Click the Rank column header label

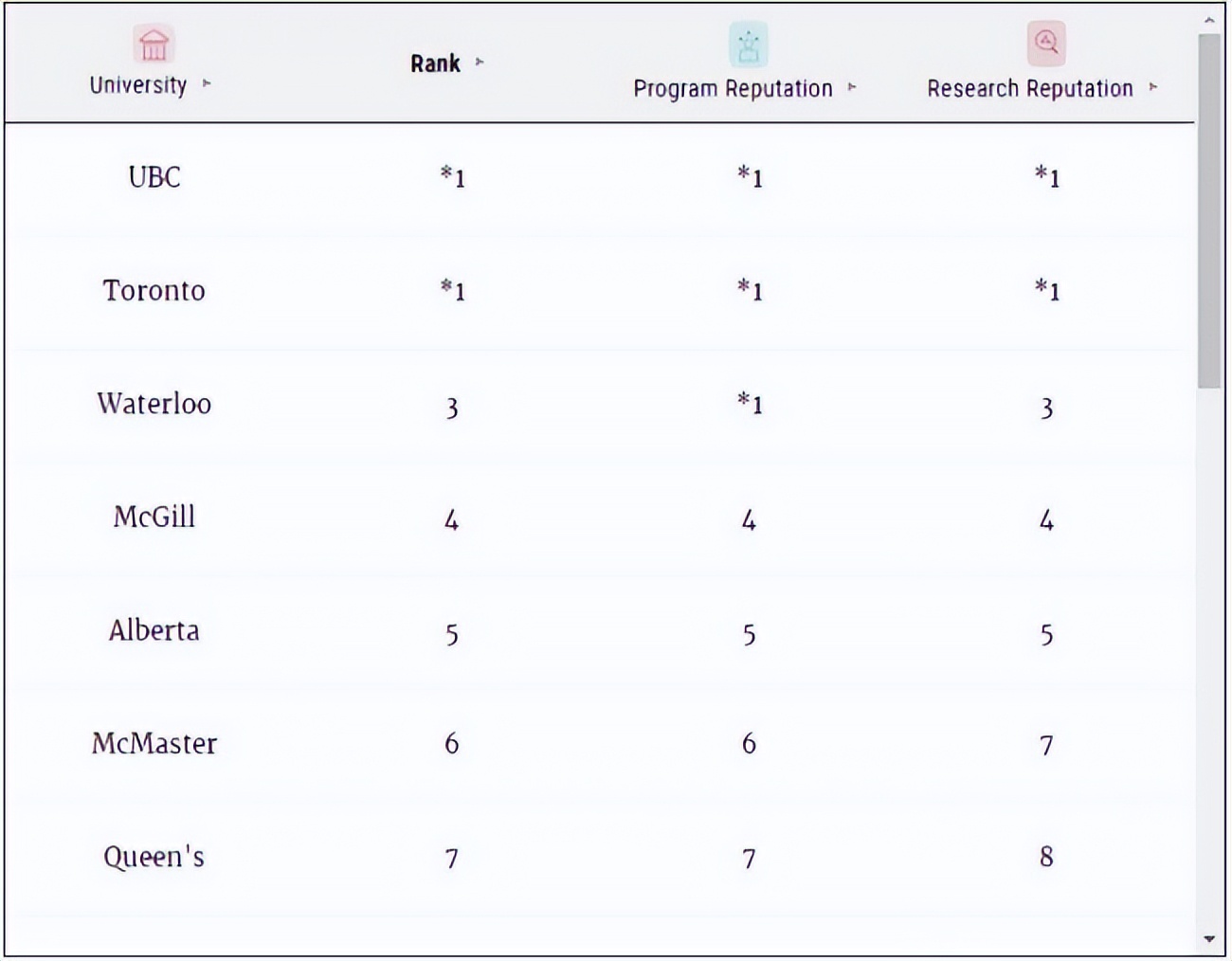point(435,63)
